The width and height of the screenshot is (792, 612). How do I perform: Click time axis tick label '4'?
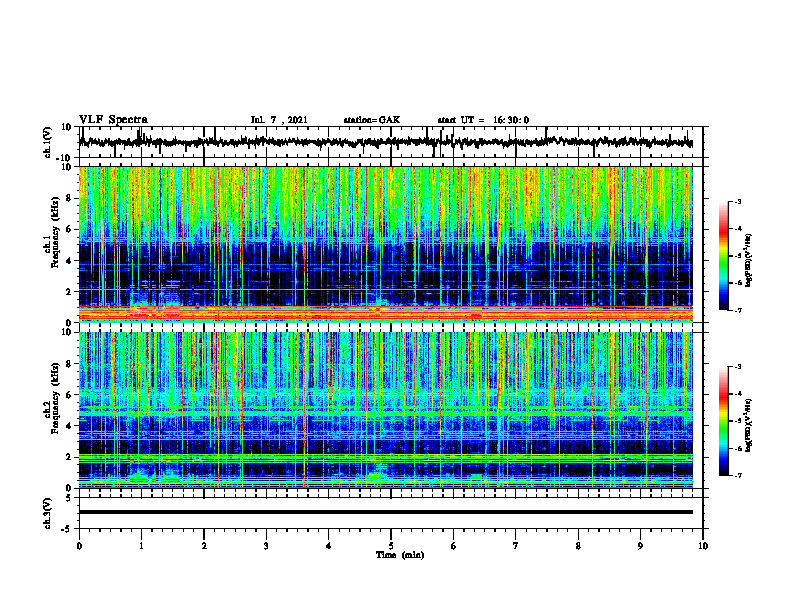(x=329, y=546)
